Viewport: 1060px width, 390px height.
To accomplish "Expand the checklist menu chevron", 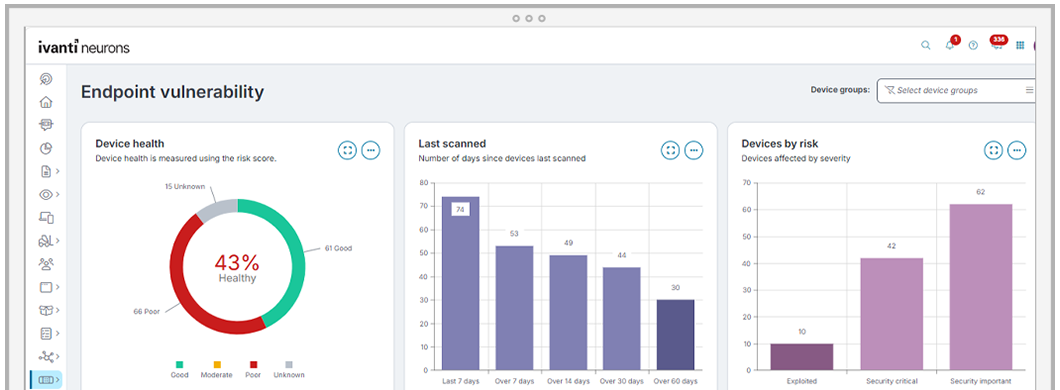I will tap(58, 333).
